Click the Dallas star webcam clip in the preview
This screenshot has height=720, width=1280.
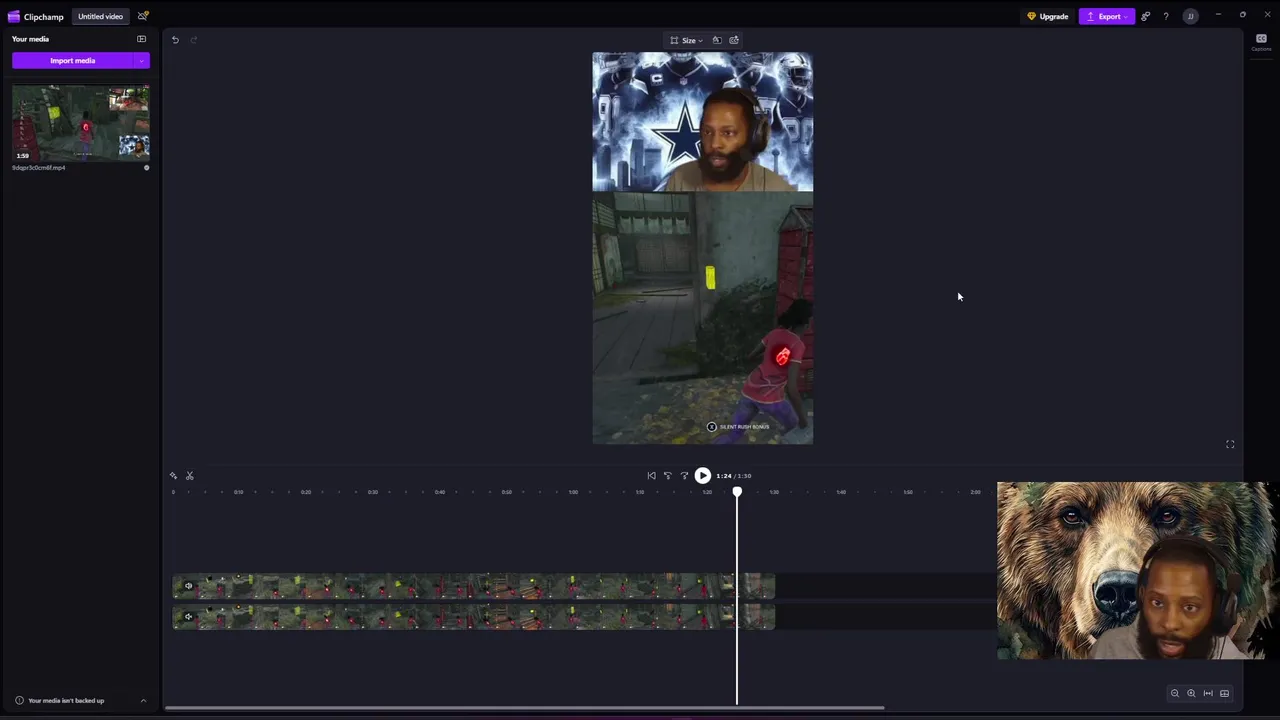702,122
